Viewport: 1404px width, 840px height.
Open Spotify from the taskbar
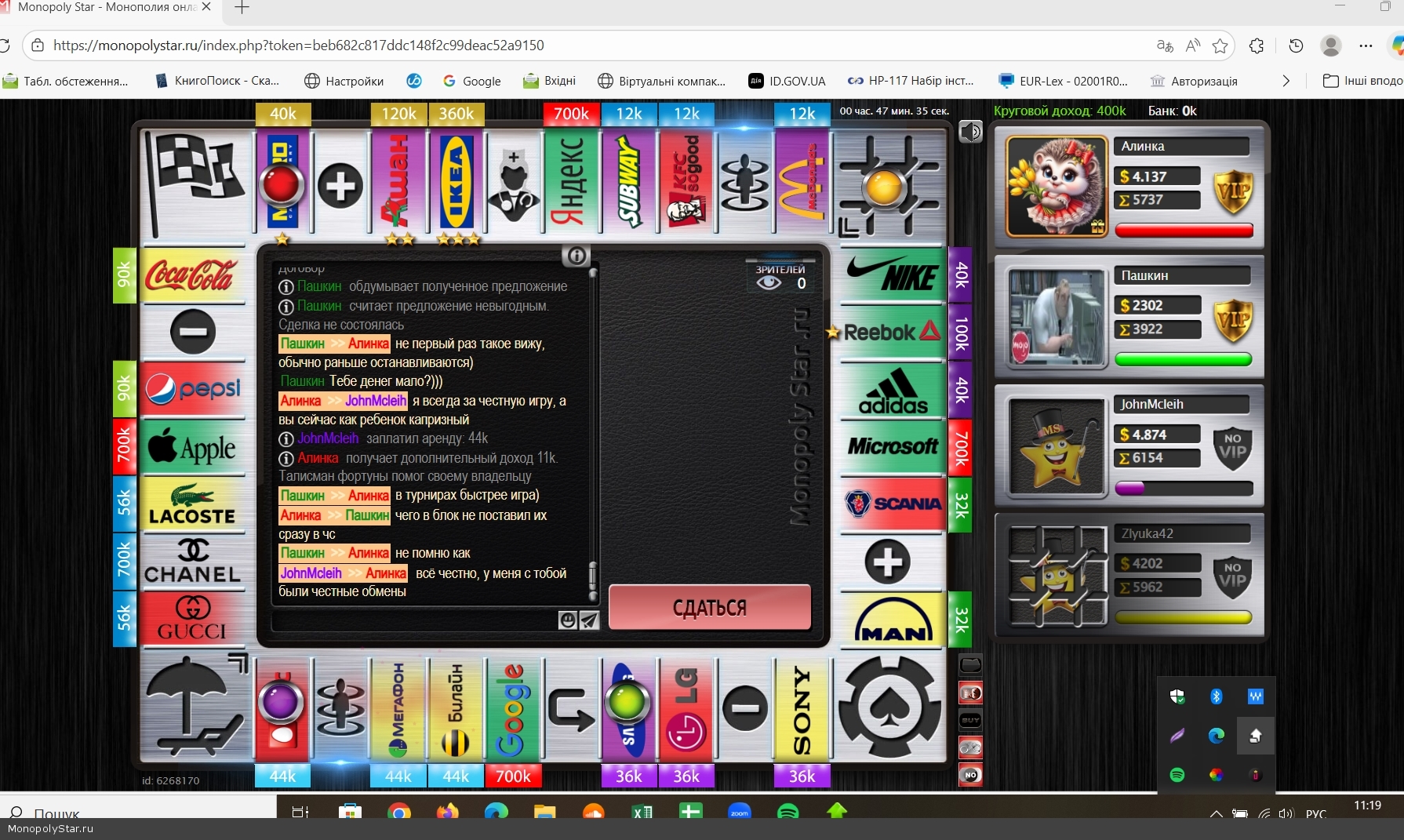pyautogui.click(x=787, y=812)
